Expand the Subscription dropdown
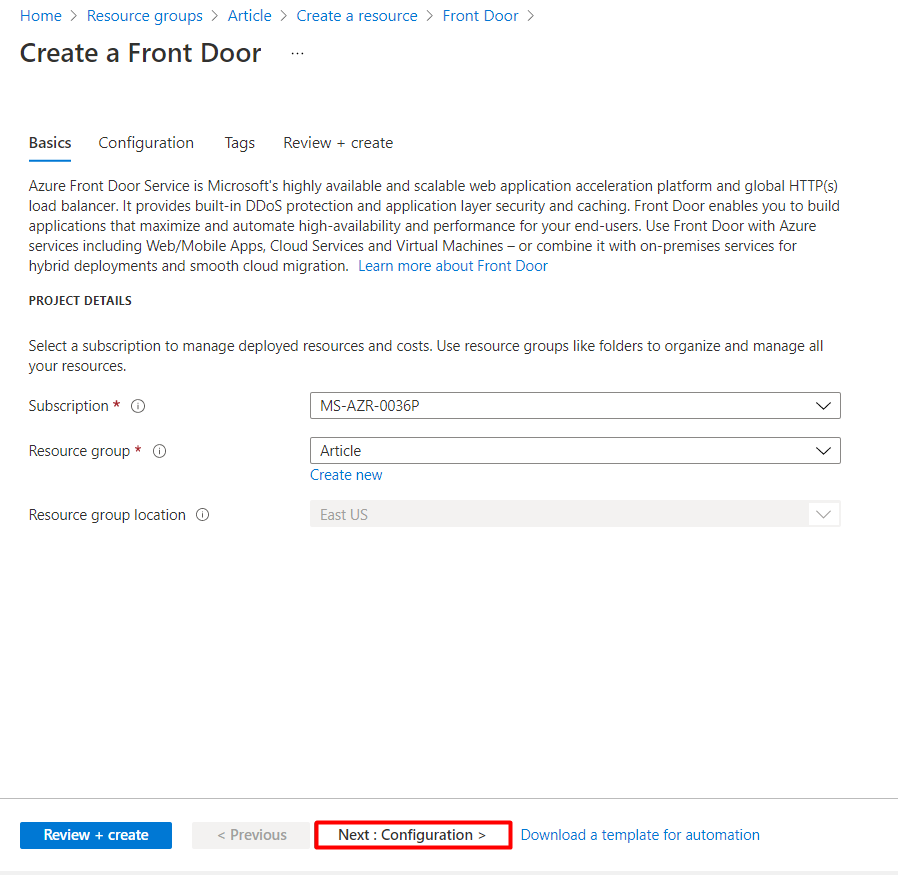Viewport: 898px width, 875px height. click(575, 406)
